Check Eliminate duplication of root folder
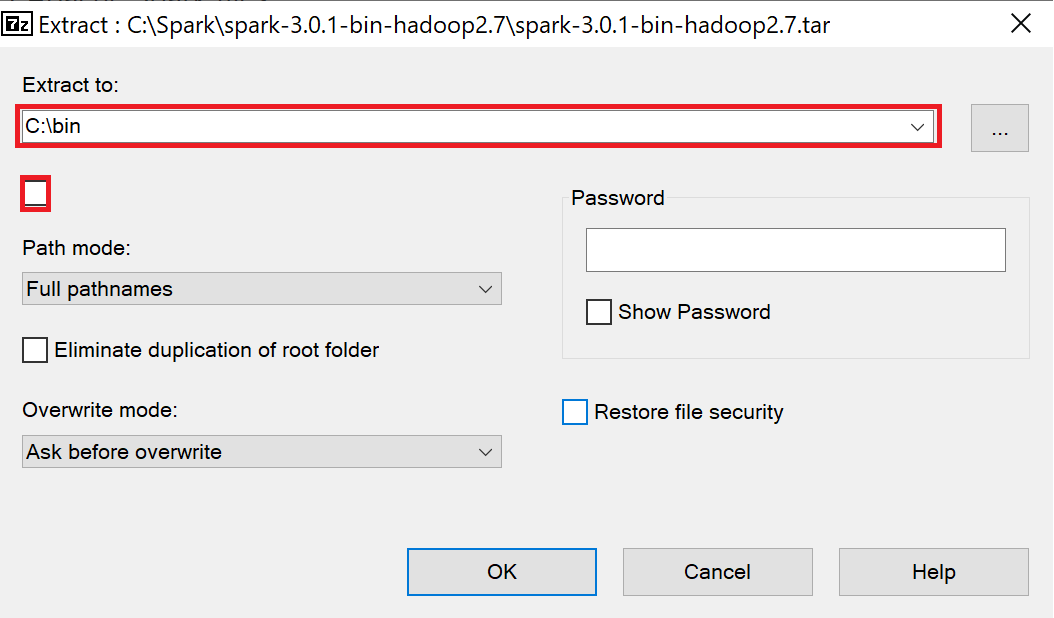 (34, 349)
